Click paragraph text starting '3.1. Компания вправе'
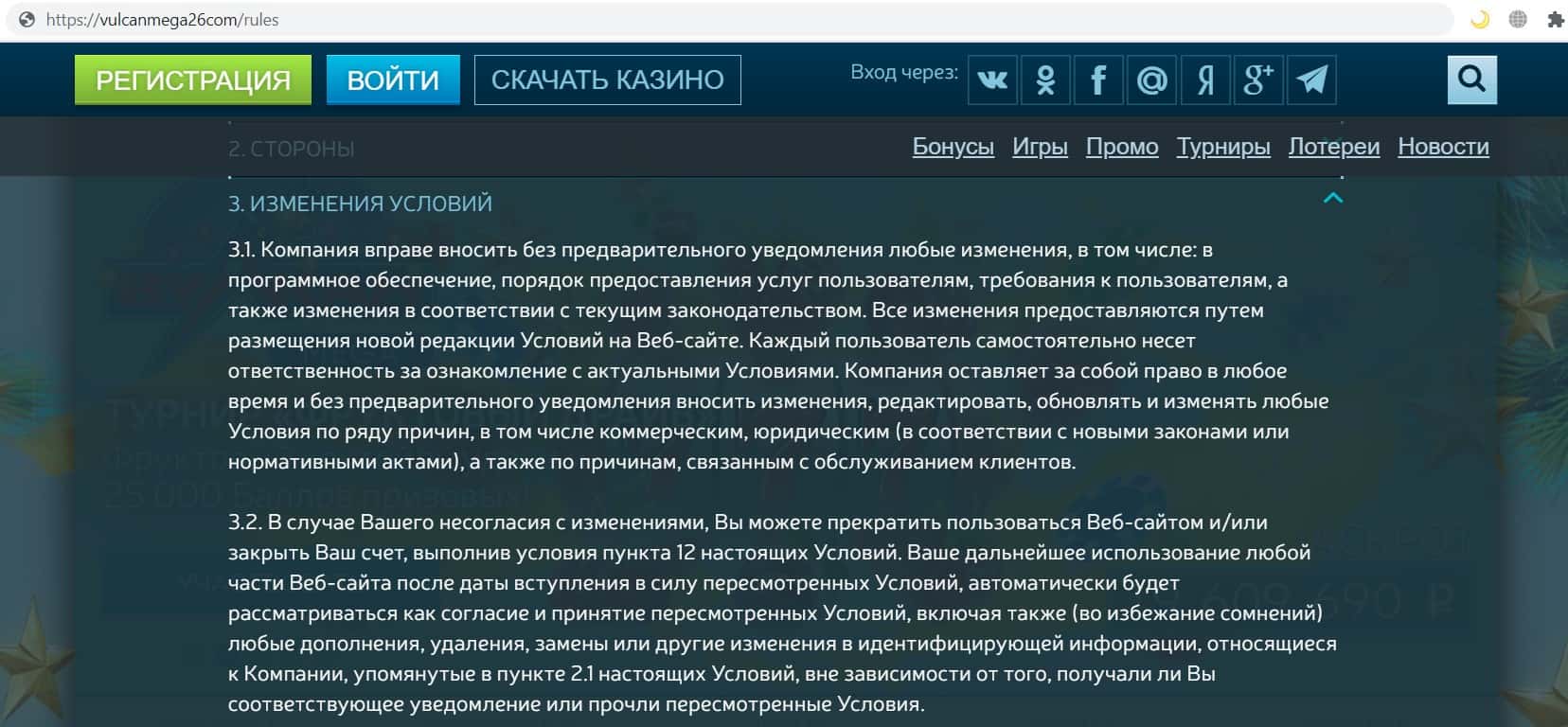 pyautogui.click(x=778, y=356)
